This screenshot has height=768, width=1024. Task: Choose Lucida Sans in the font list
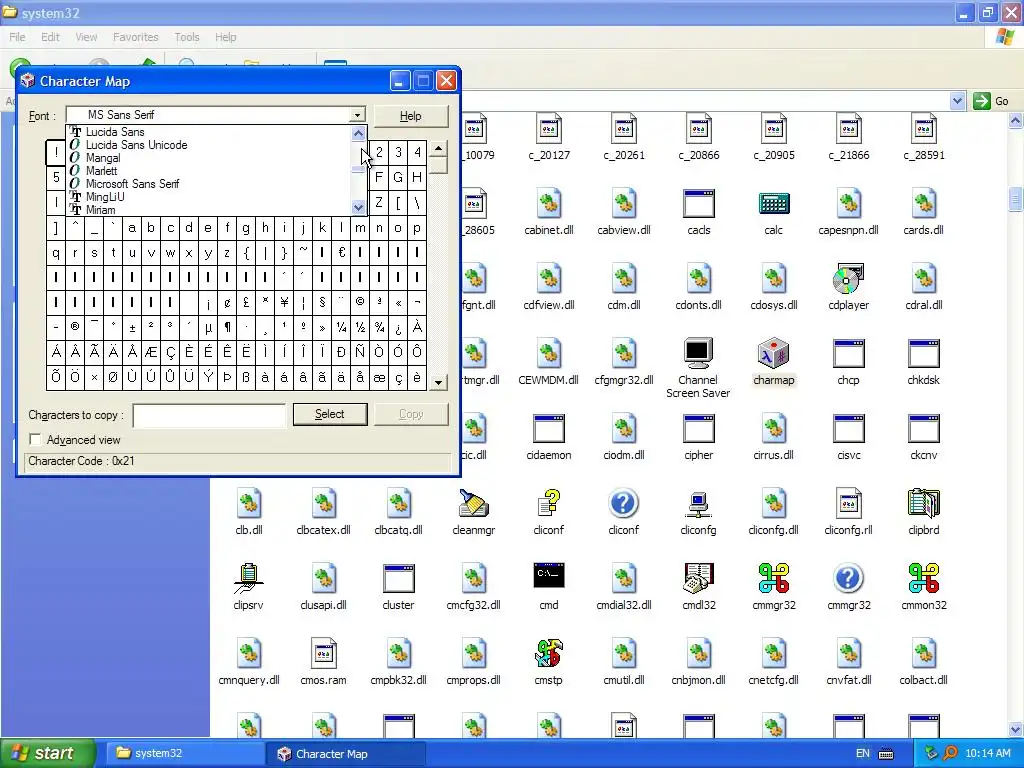(x=115, y=132)
